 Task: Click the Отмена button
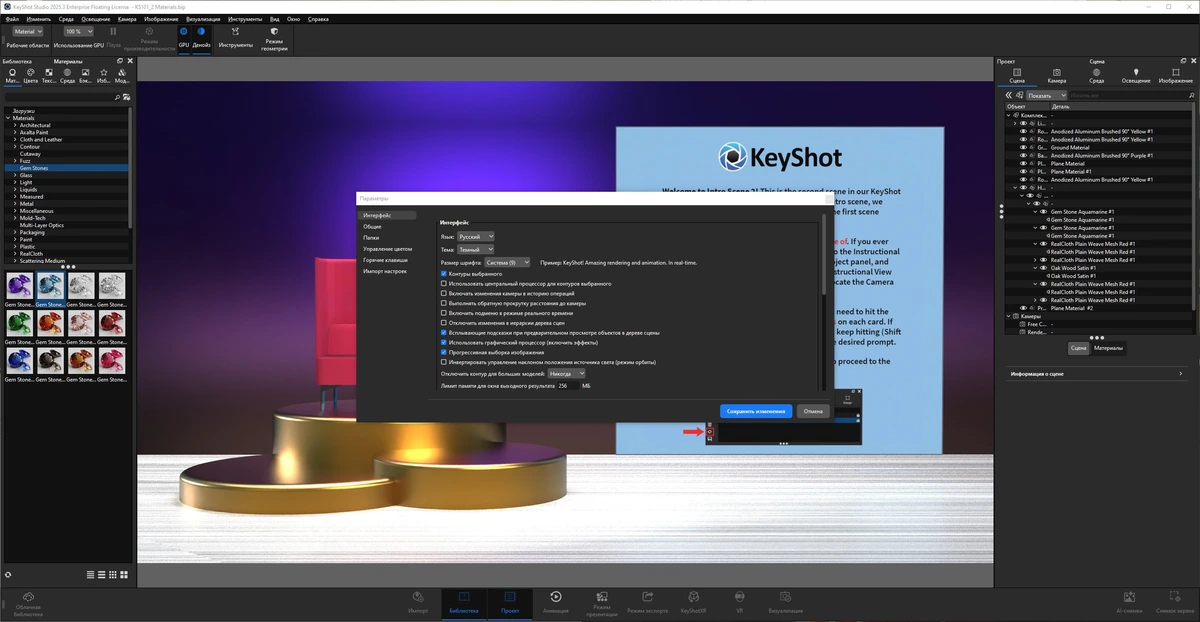pos(813,411)
